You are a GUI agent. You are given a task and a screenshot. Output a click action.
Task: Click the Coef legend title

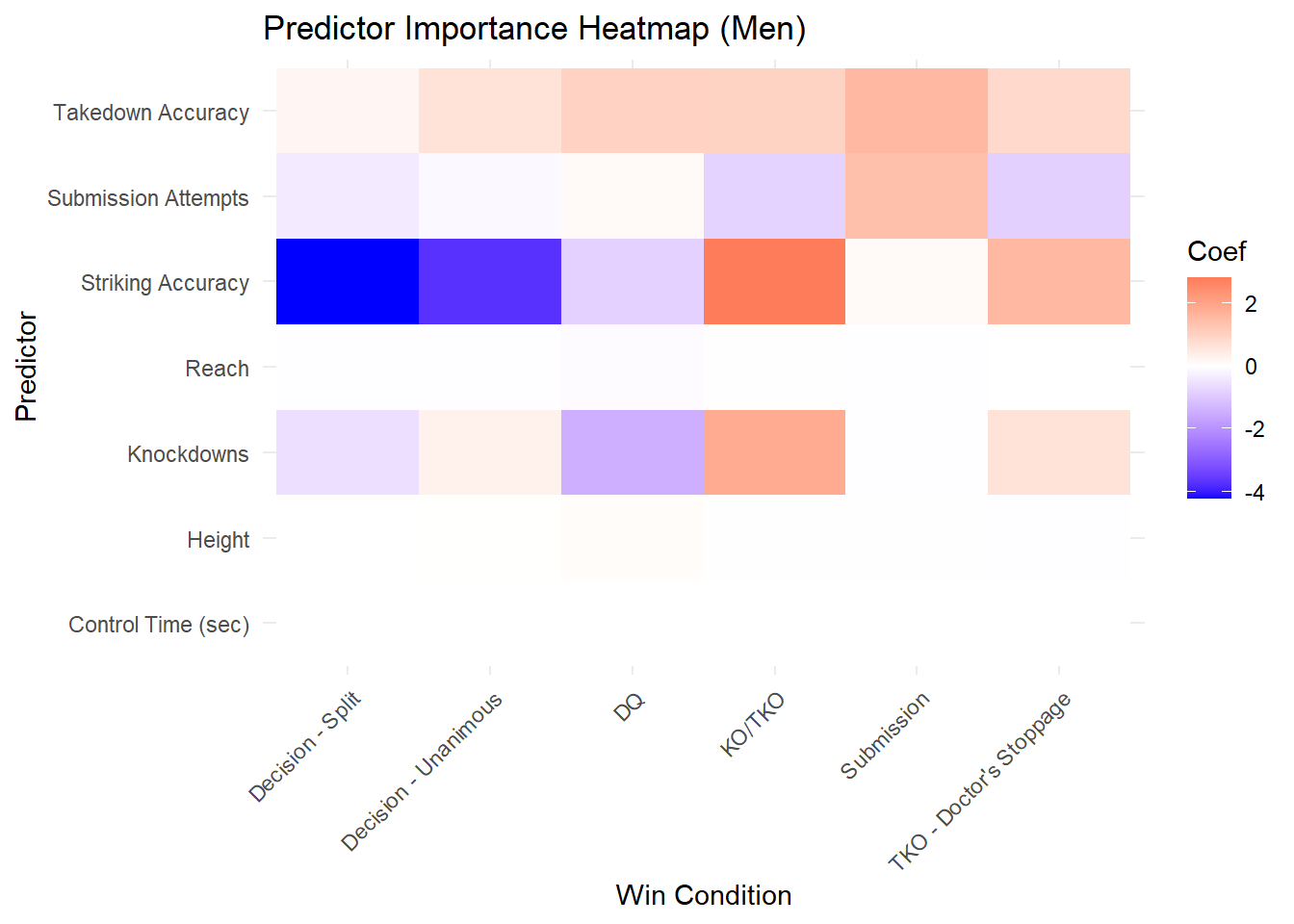click(x=1216, y=251)
